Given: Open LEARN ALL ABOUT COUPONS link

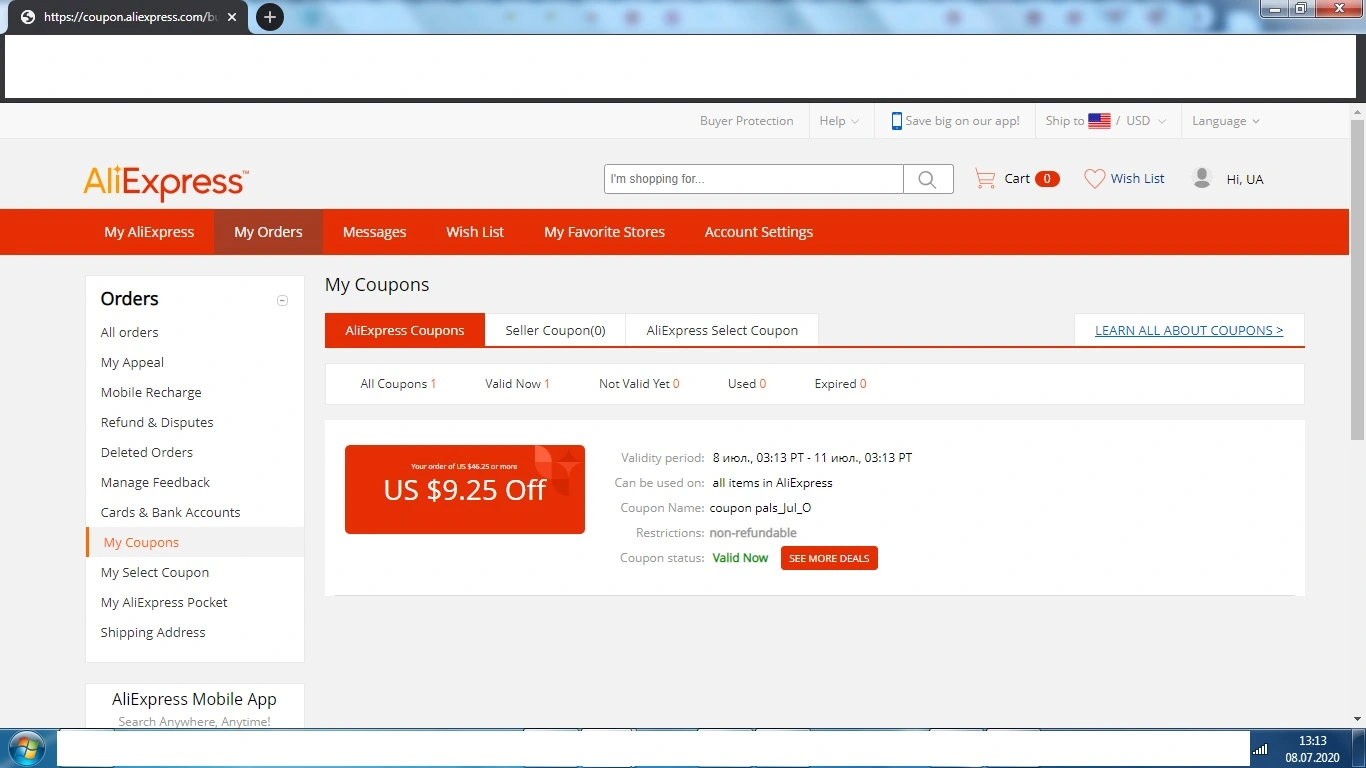Looking at the screenshot, I should 1189,330.
